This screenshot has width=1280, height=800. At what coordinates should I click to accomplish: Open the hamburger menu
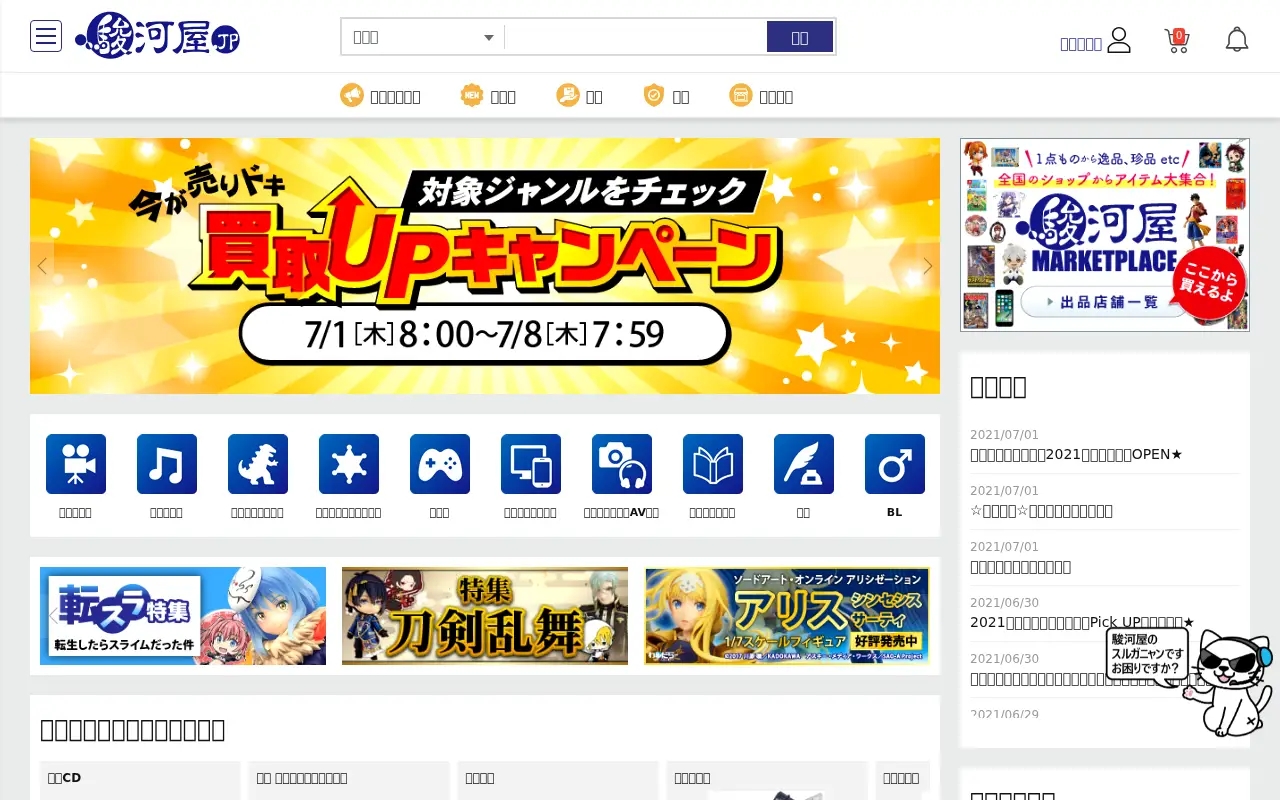pos(46,36)
